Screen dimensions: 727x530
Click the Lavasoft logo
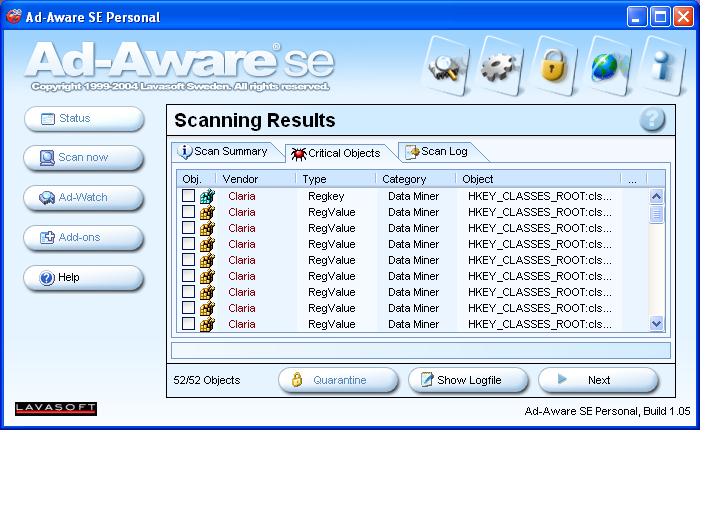click(x=56, y=409)
